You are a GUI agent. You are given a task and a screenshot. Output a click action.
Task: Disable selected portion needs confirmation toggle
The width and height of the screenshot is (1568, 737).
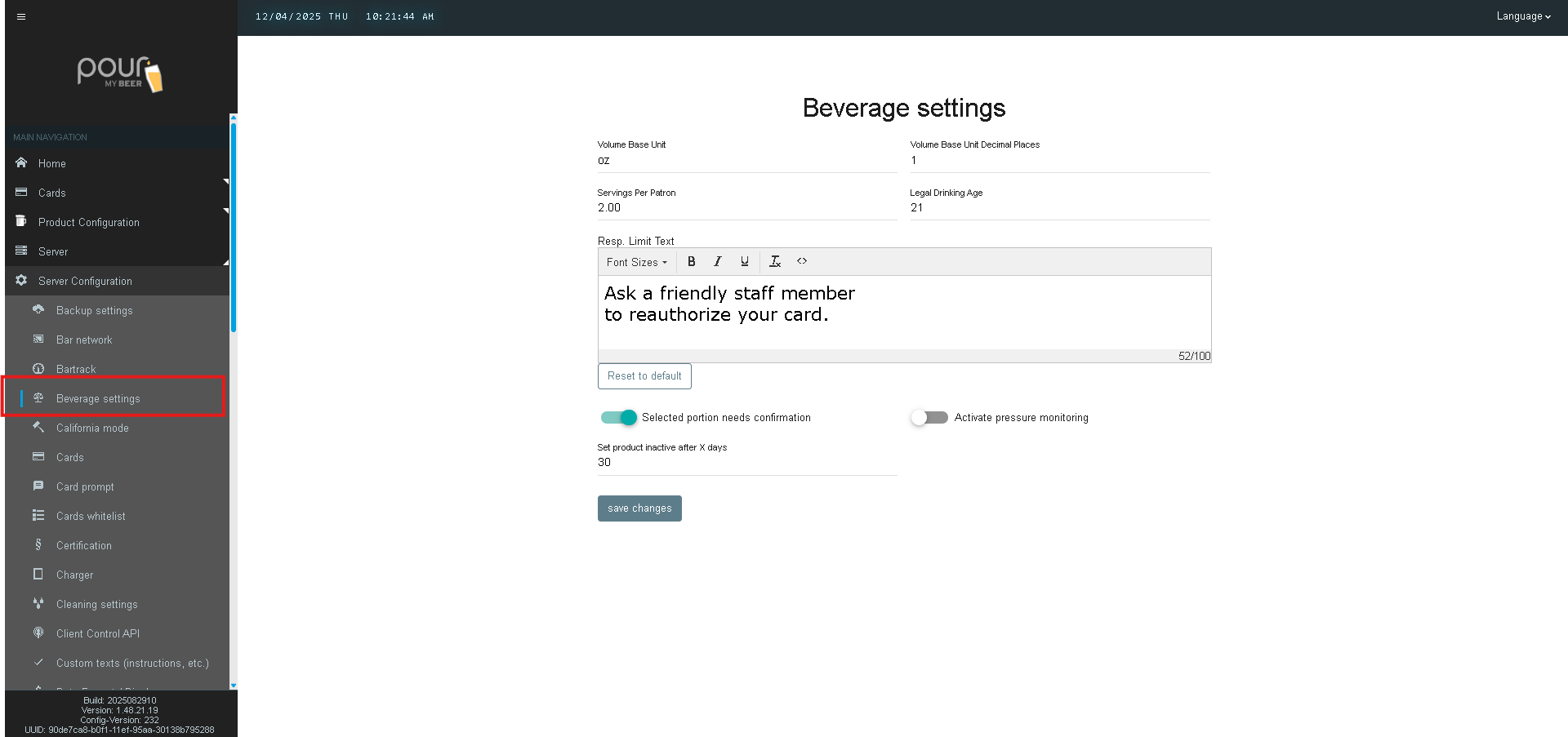pos(618,418)
